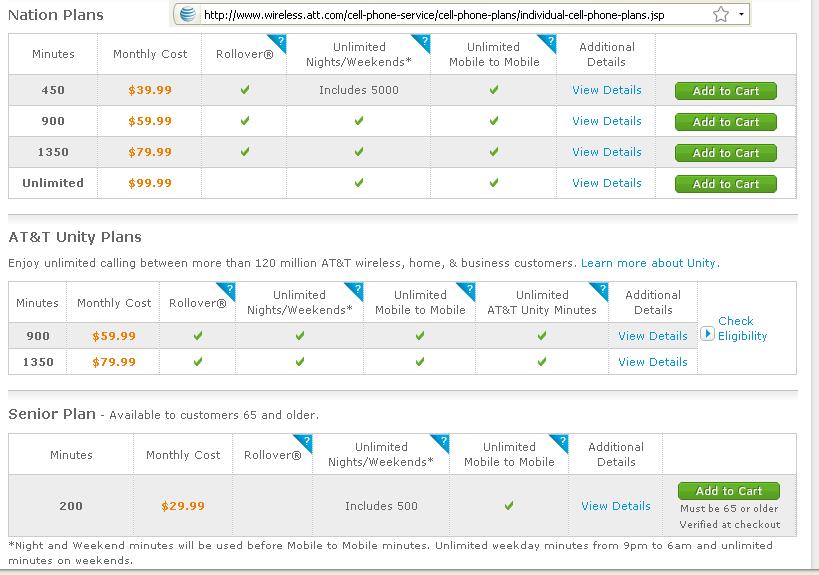Screen dimensions: 819x575
Task: Click help icon on Nation Plans Mobile to Mobile
Action: tap(550, 41)
